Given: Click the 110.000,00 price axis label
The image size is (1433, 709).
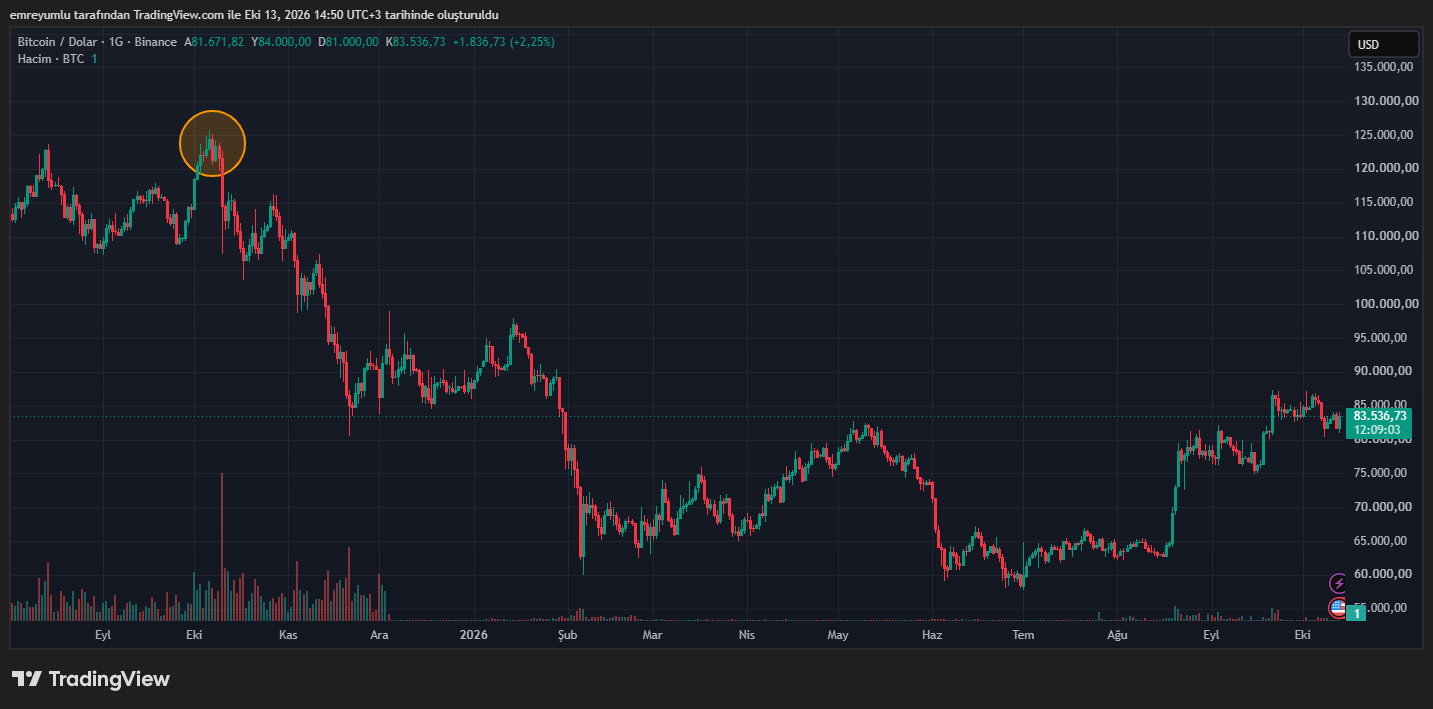Looking at the screenshot, I should click(1384, 236).
